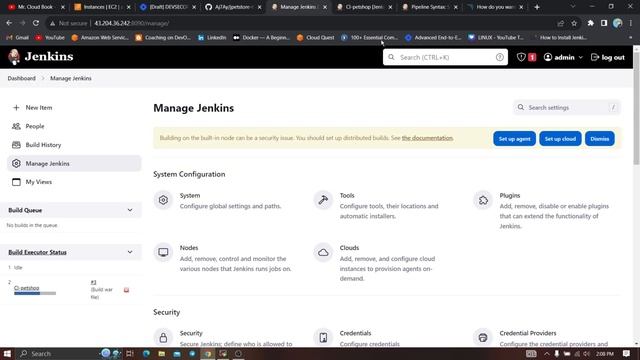Bookmark this page with the star icon

(x=574, y=23)
